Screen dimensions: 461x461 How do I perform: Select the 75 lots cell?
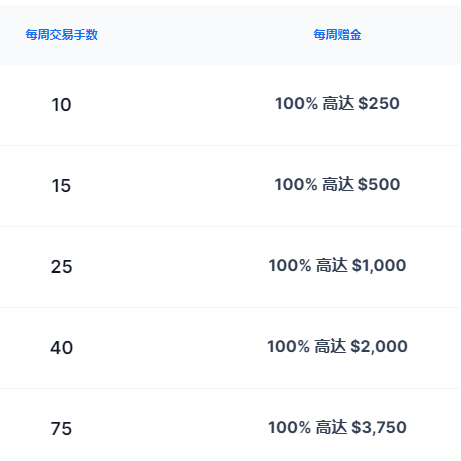61,429
